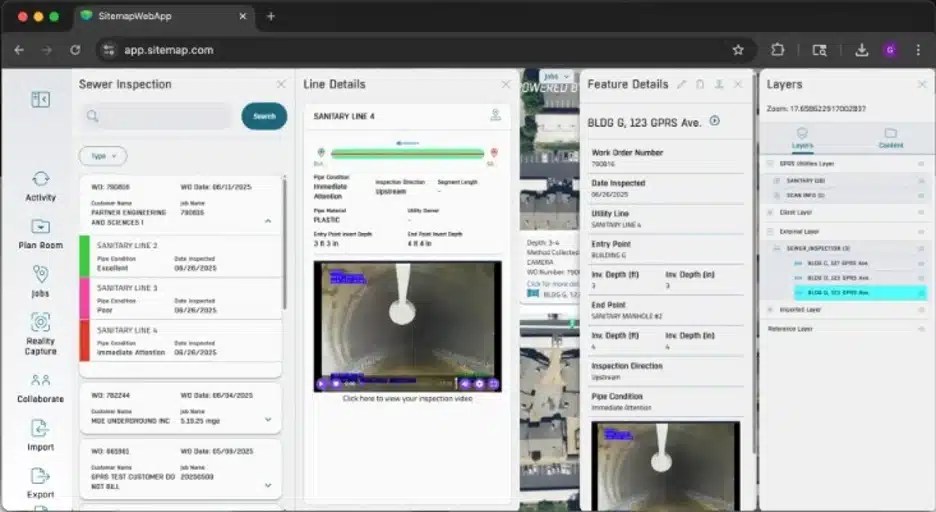This screenshot has height=512, width=936.
Task: Collapse work order 790816 card
Action: tap(268, 221)
